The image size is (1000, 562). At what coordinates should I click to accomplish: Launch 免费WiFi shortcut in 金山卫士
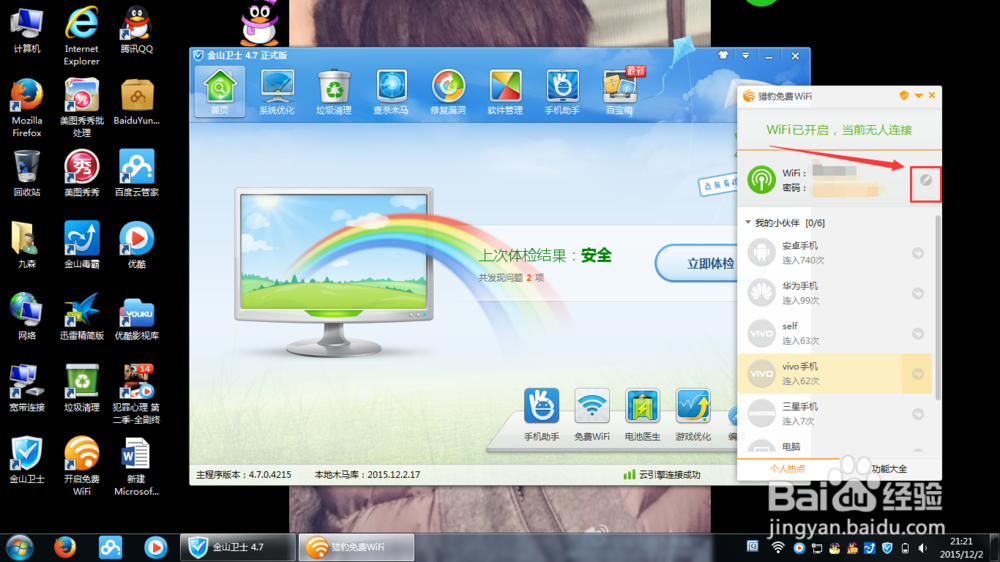click(x=592, y=415)
